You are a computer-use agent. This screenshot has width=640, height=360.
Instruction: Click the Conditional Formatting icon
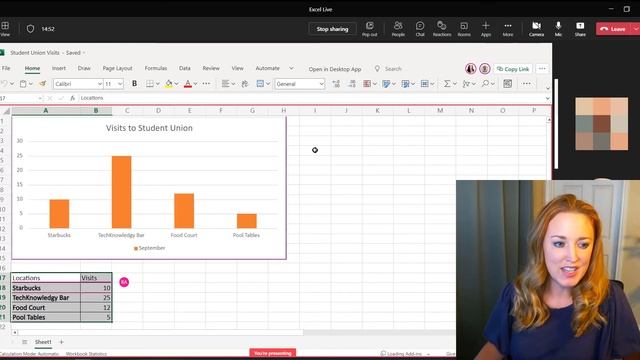tap(367, 84)
